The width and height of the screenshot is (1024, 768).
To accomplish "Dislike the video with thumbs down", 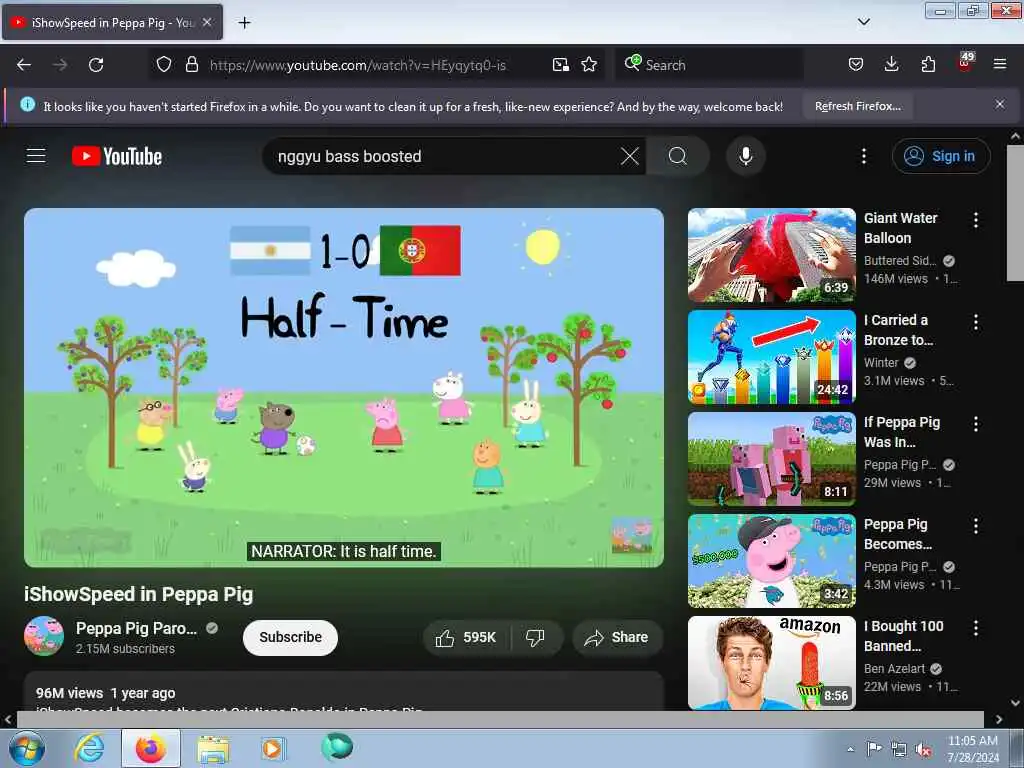I will [536, 637].
